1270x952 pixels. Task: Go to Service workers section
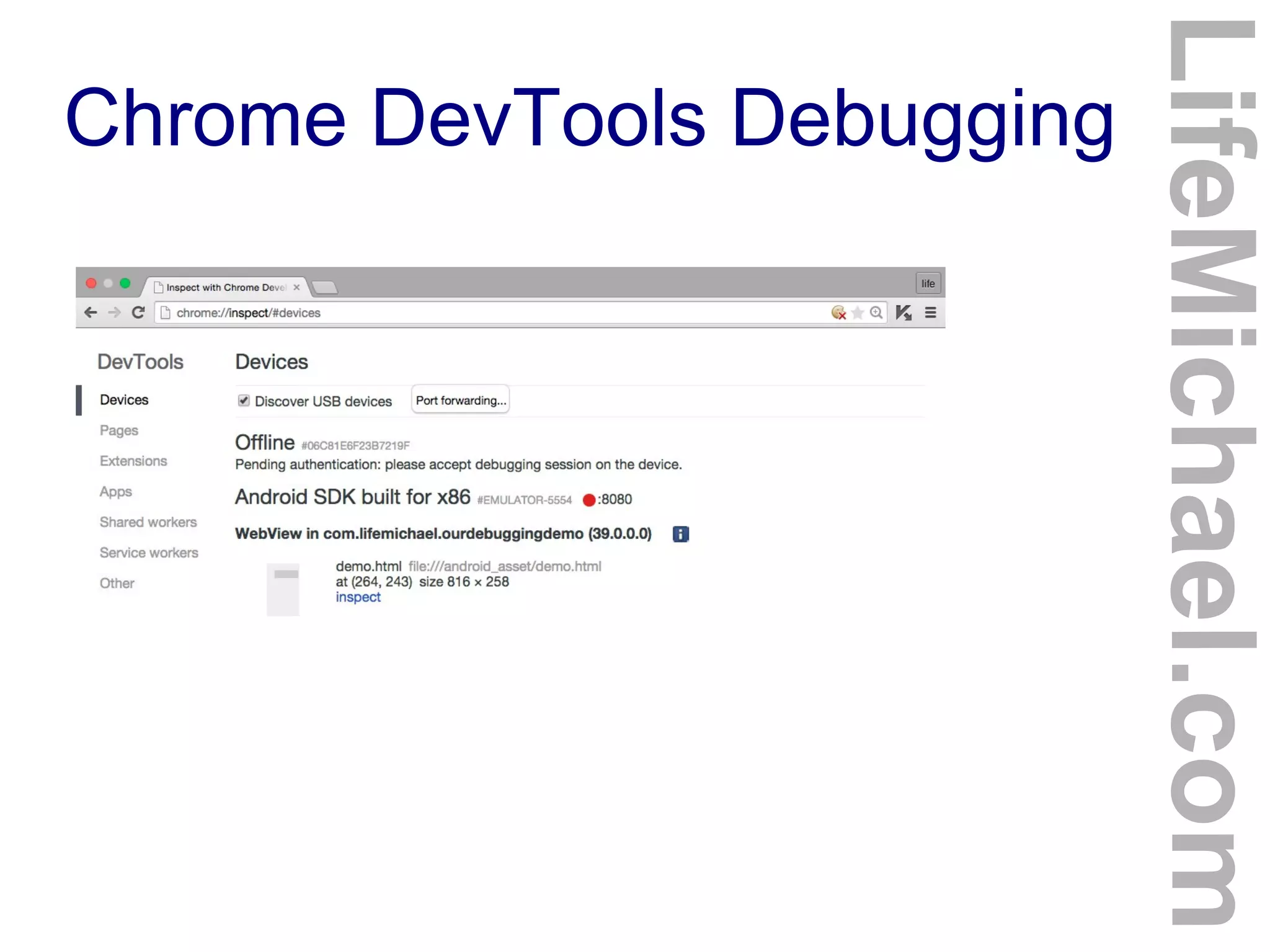[x=149, y=553]
